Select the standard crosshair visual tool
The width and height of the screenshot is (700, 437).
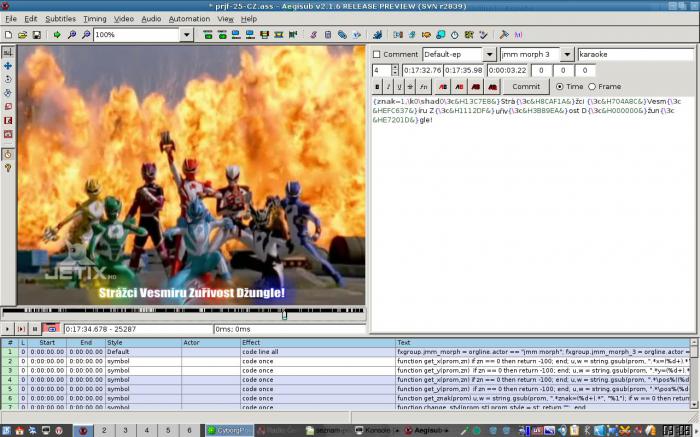pyautogui.click(x=8, y=52)
